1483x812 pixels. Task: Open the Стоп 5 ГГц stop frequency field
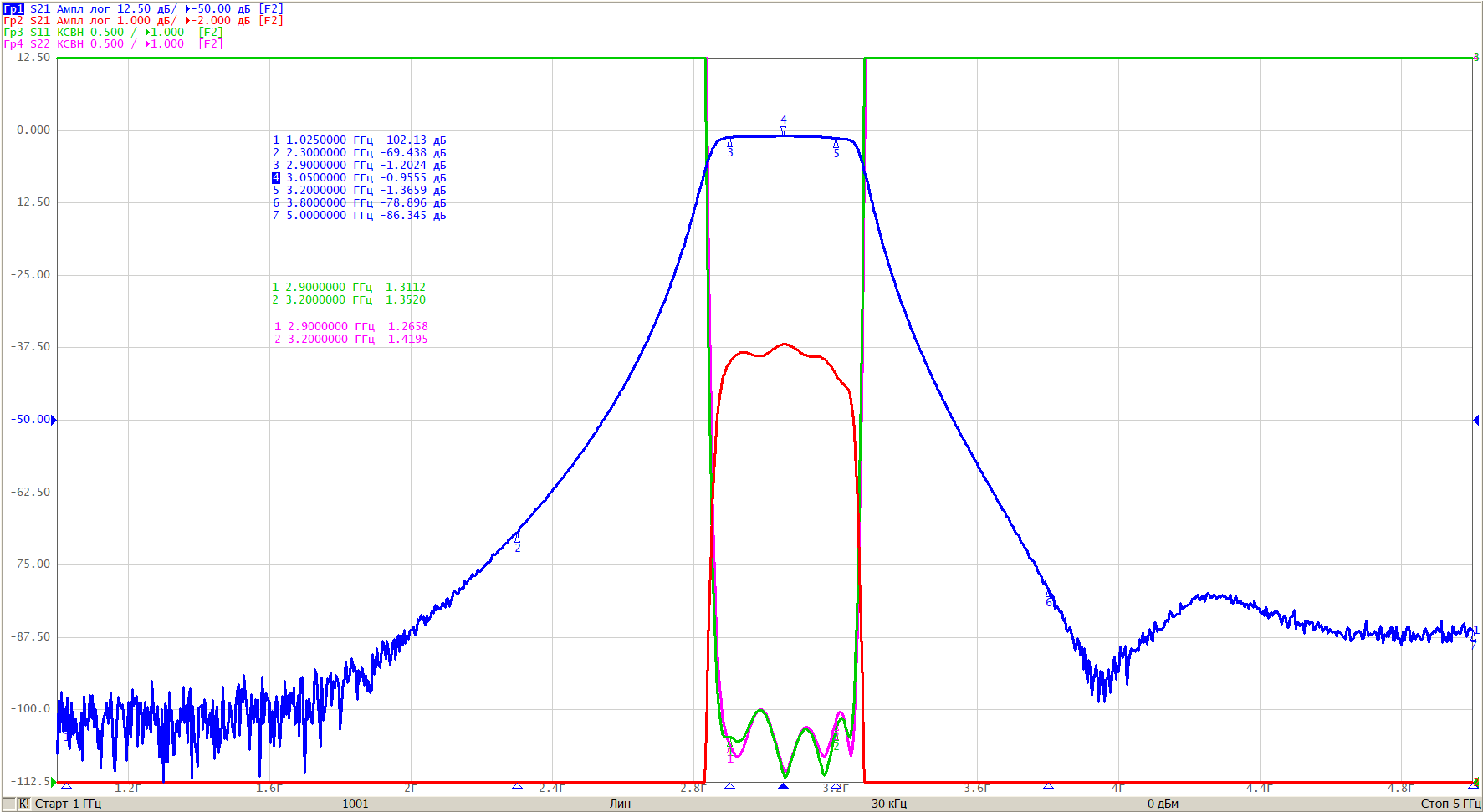pos(1450,804)
